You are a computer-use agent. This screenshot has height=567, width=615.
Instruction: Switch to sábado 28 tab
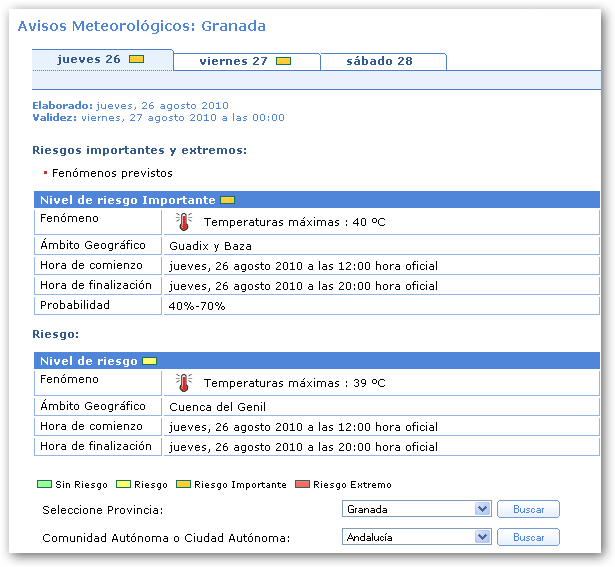coord(379,62)
